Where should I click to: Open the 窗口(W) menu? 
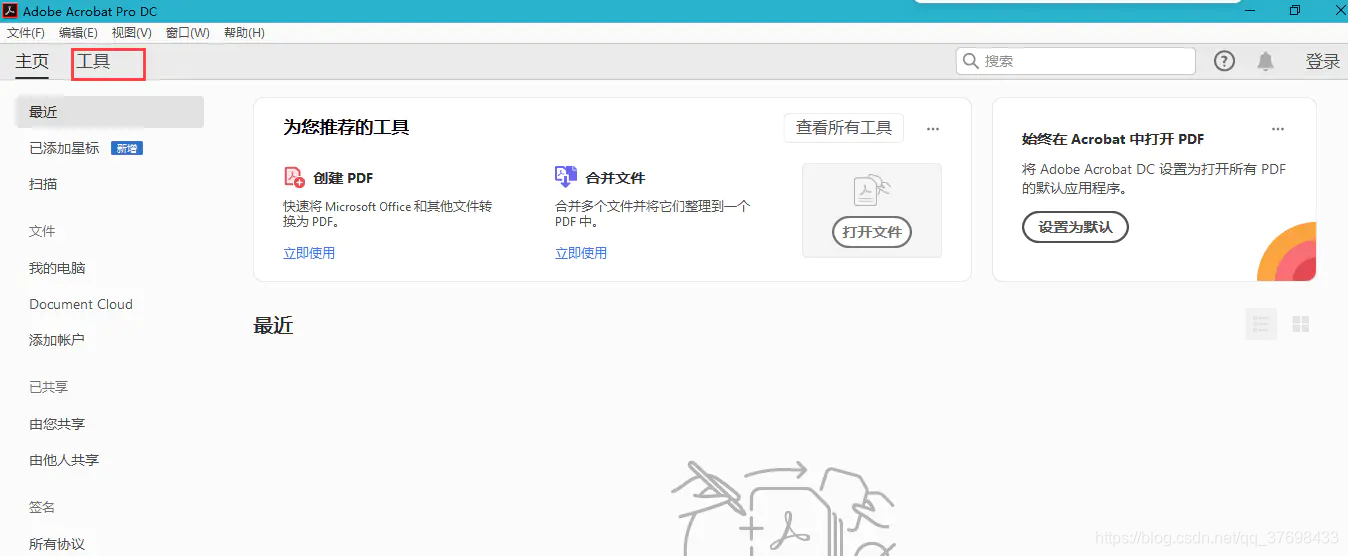pyautogui.click(x=188, y=33)
